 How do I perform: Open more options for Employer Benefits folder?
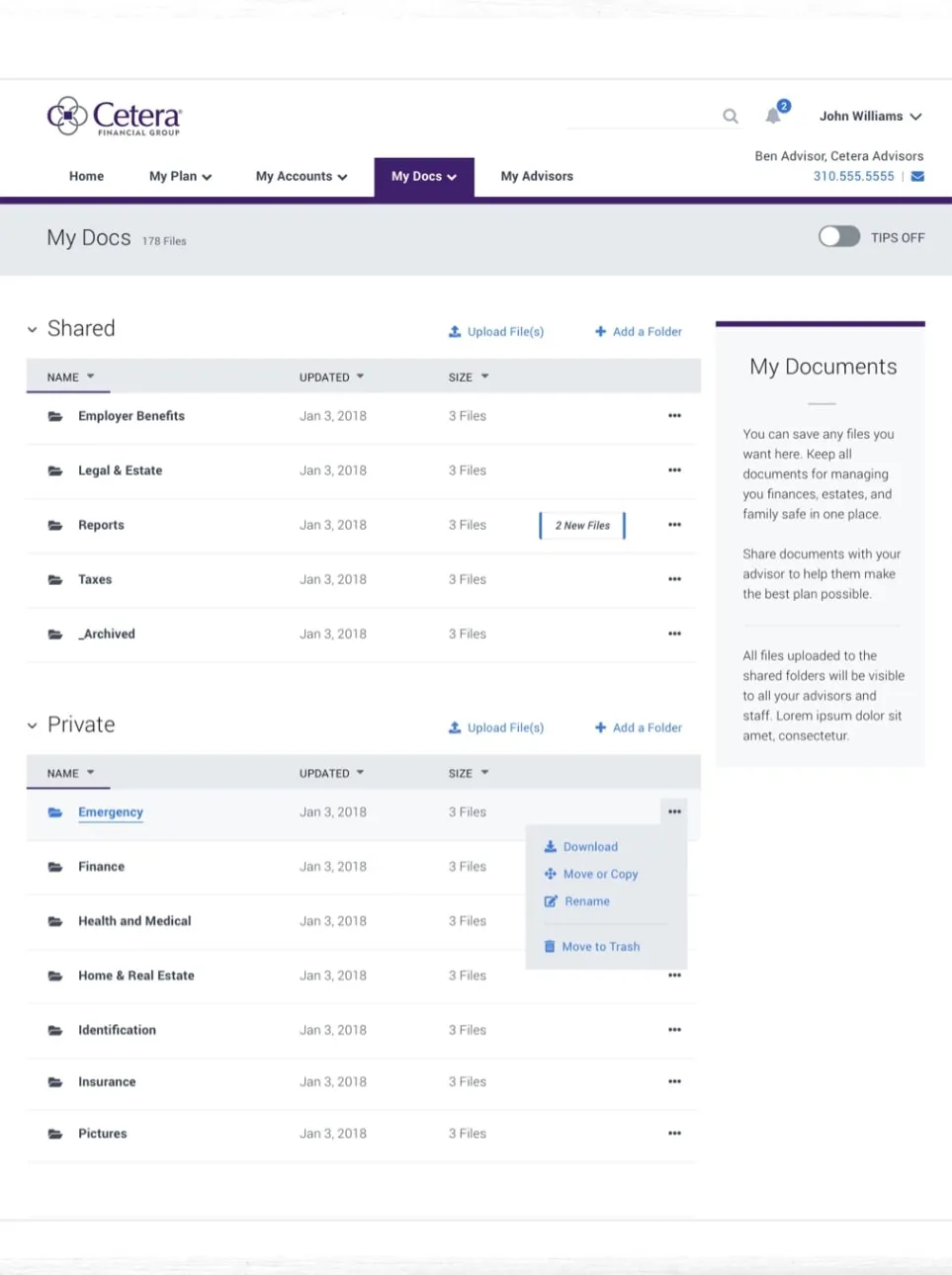[x=674, y=416]
